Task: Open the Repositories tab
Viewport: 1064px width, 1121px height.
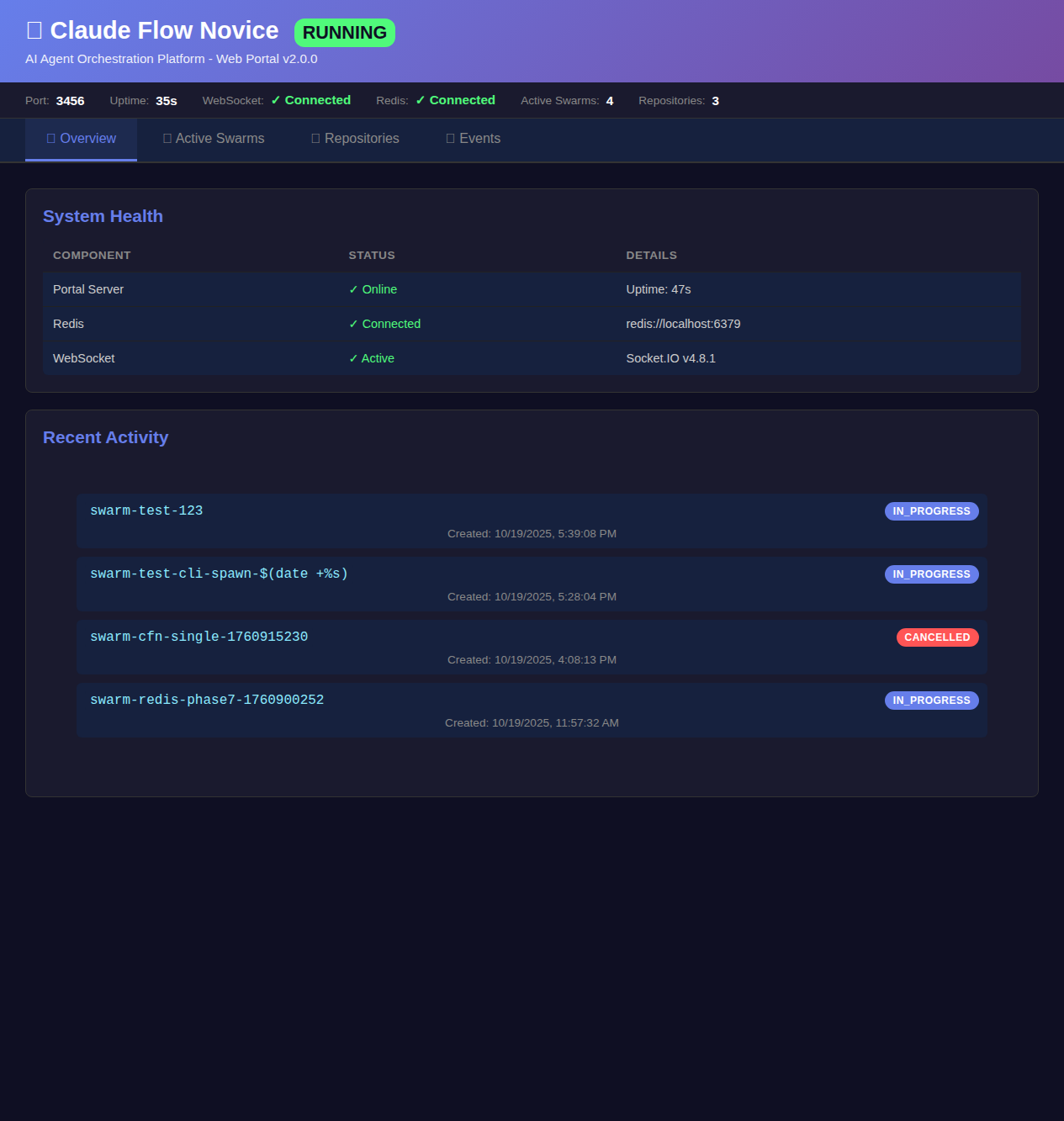Action: tap(355, 139)
